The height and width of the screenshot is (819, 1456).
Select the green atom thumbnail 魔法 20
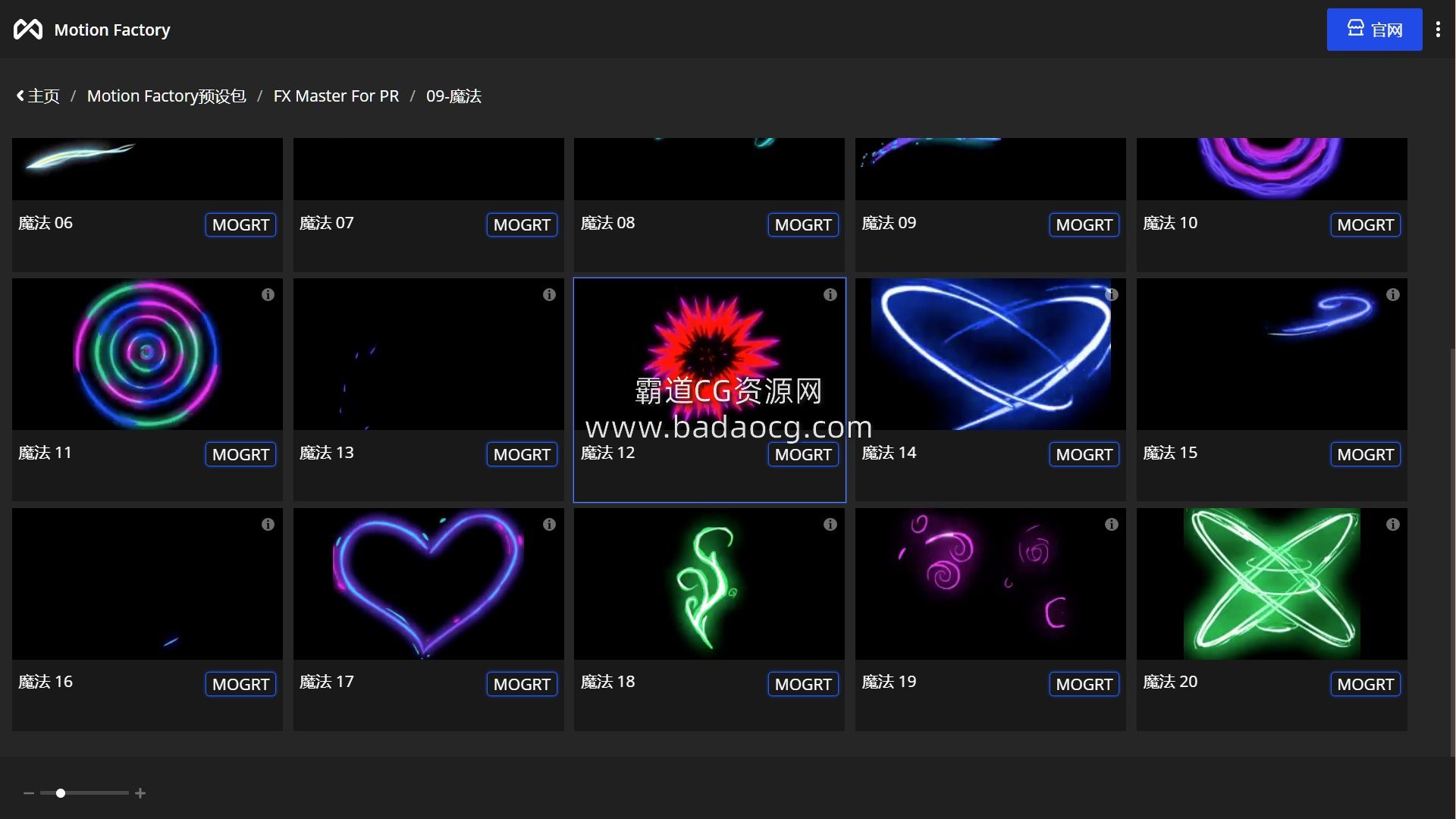click(x=1272, y=584)
